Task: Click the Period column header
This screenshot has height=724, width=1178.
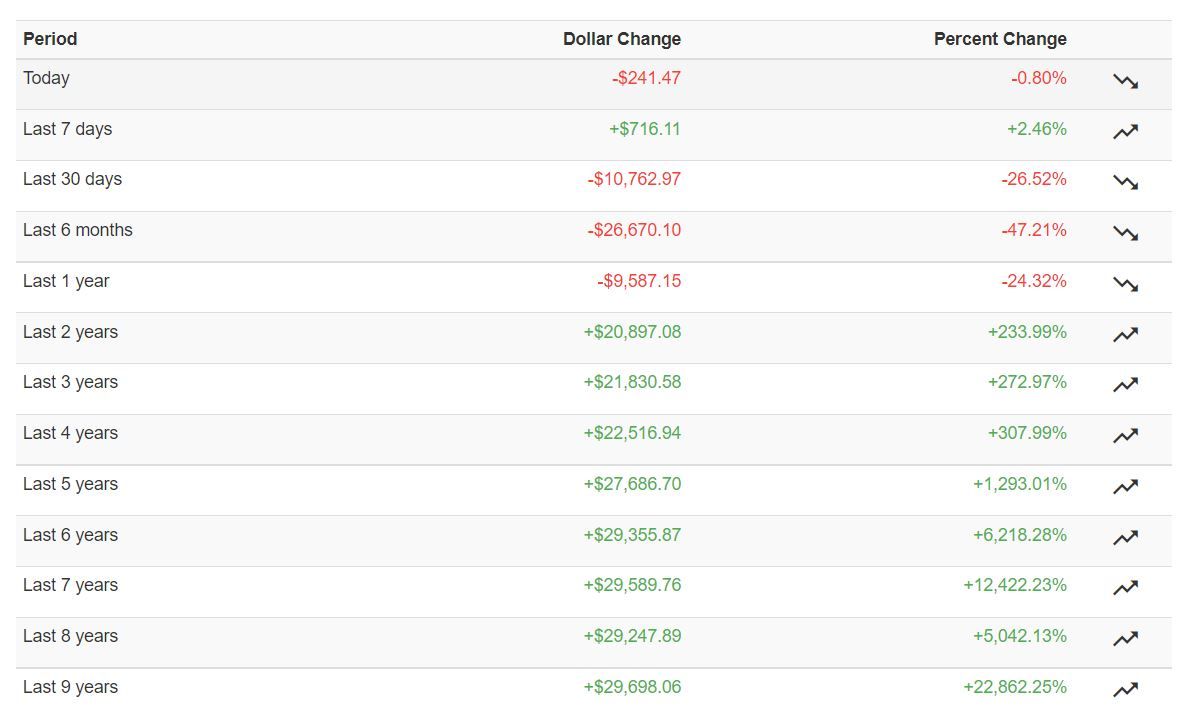Action: (x=50, y=39)
